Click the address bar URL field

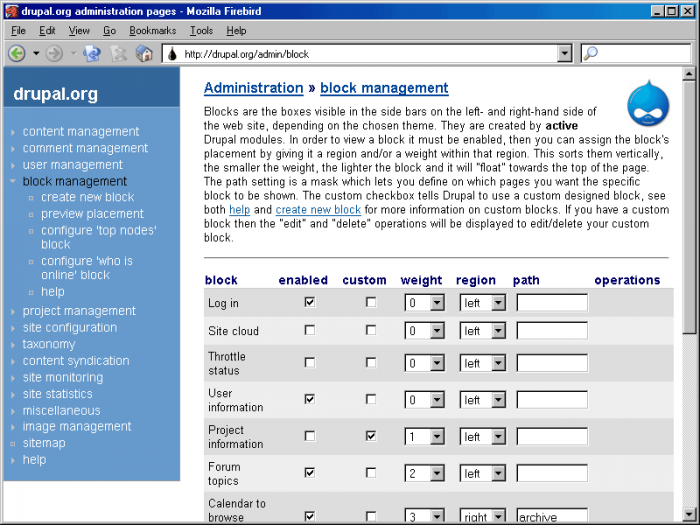368,54
